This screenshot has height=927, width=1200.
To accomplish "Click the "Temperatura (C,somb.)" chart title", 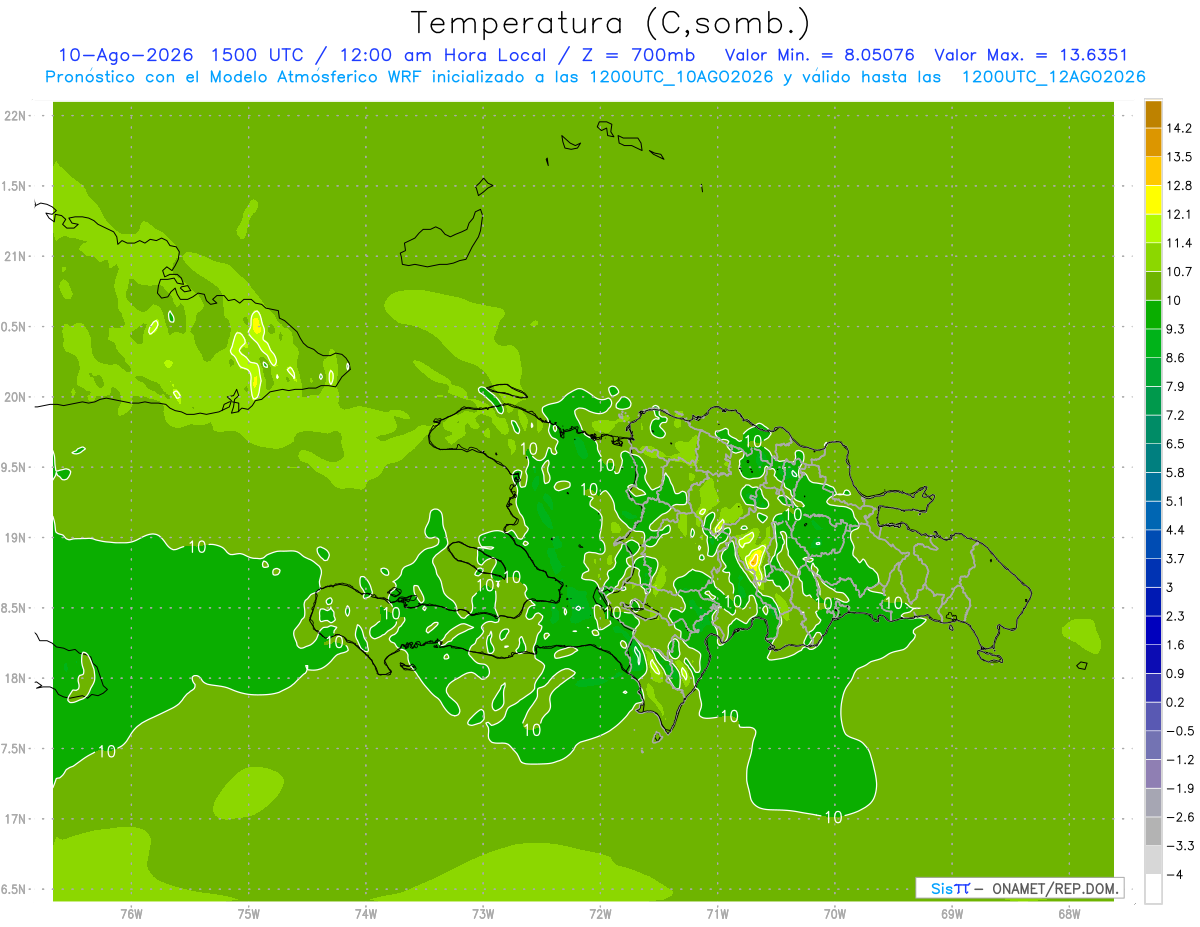I will pyautogui.click(x=611, y=22).
